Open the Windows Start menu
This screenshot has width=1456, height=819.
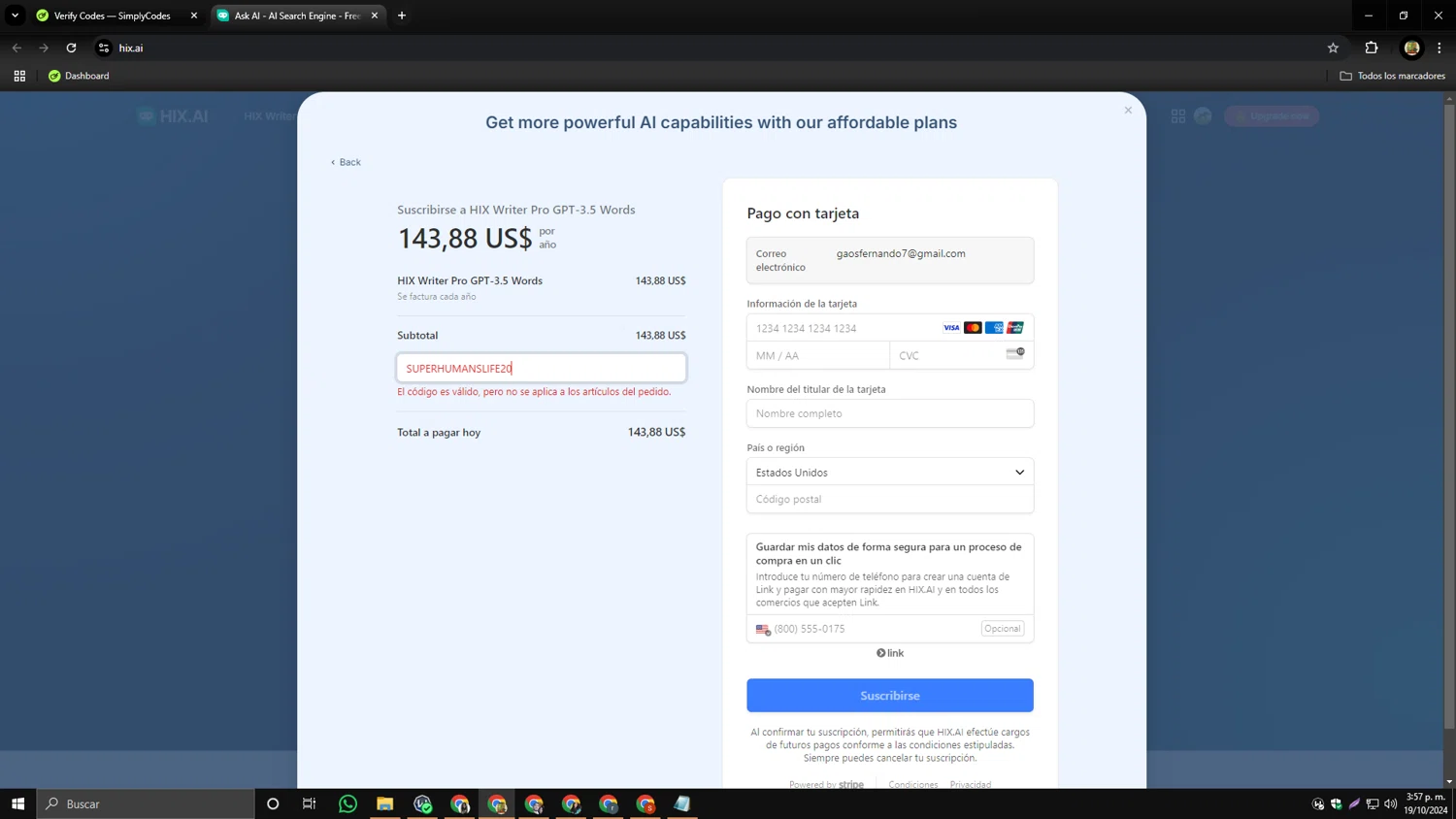tap(17, 803)
